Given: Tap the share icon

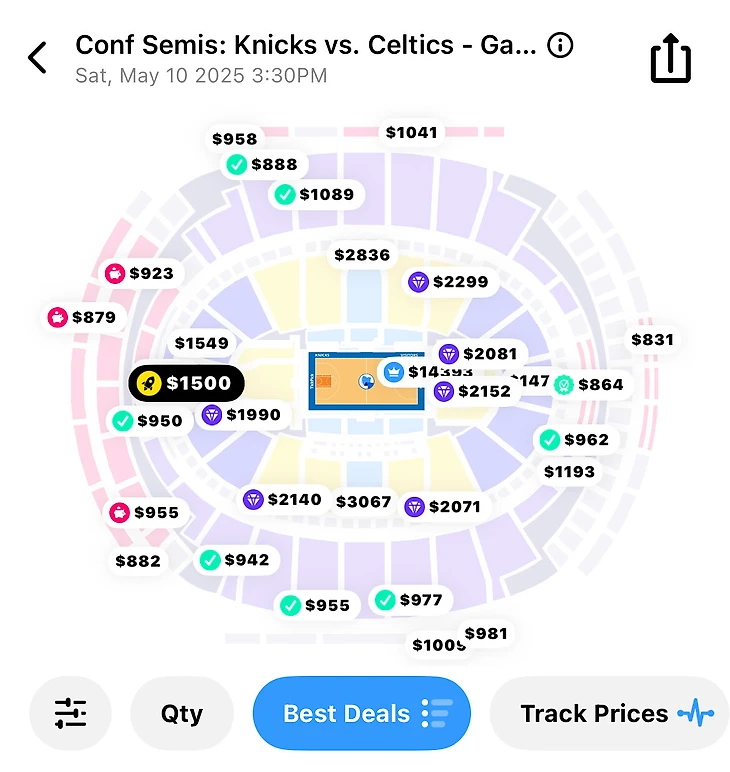Looking at the screenshot, I should tap(670, 58).
